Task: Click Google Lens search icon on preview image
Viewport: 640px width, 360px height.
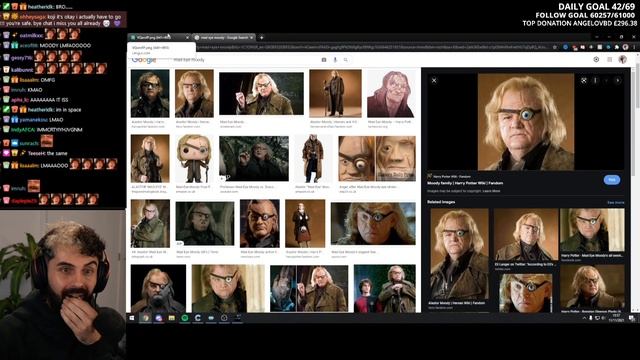Action: [x=584, y=80]
